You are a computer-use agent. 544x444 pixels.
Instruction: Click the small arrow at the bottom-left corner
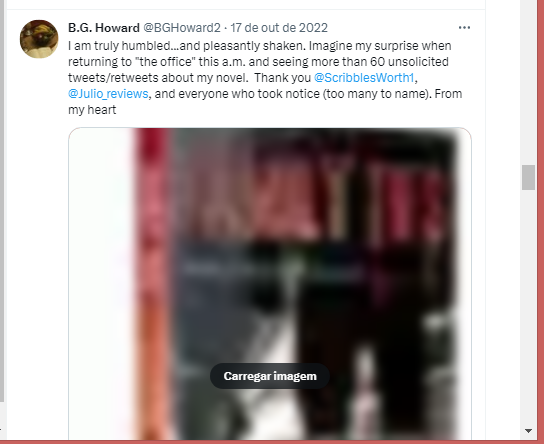[x=1, y=431]
